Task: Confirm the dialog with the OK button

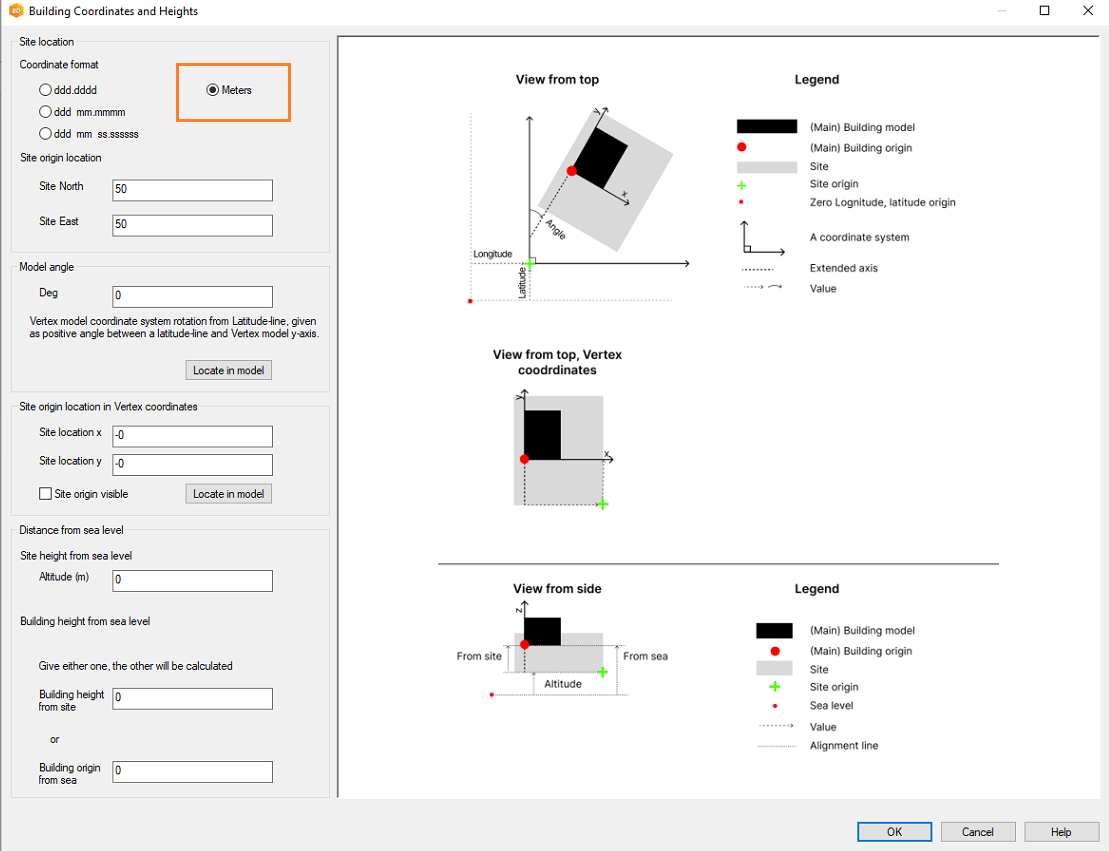Action: coord(894,832)
